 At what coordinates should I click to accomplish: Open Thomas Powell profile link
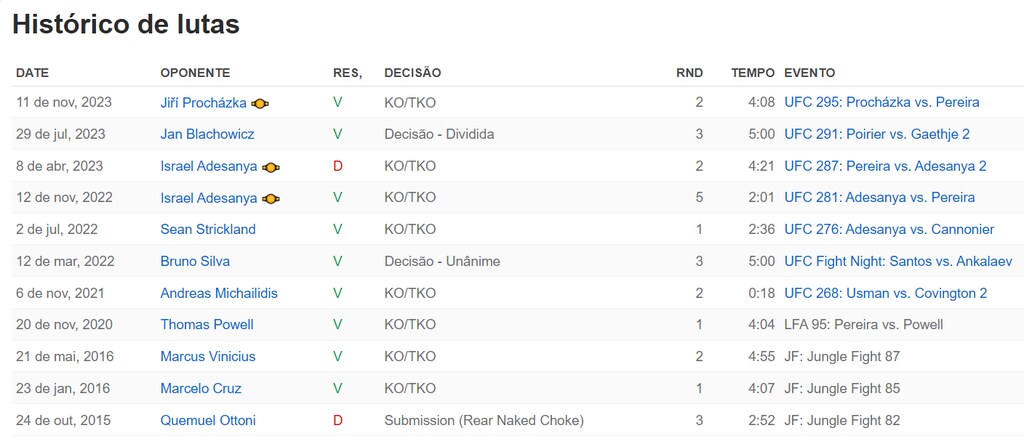coord(207,325)
